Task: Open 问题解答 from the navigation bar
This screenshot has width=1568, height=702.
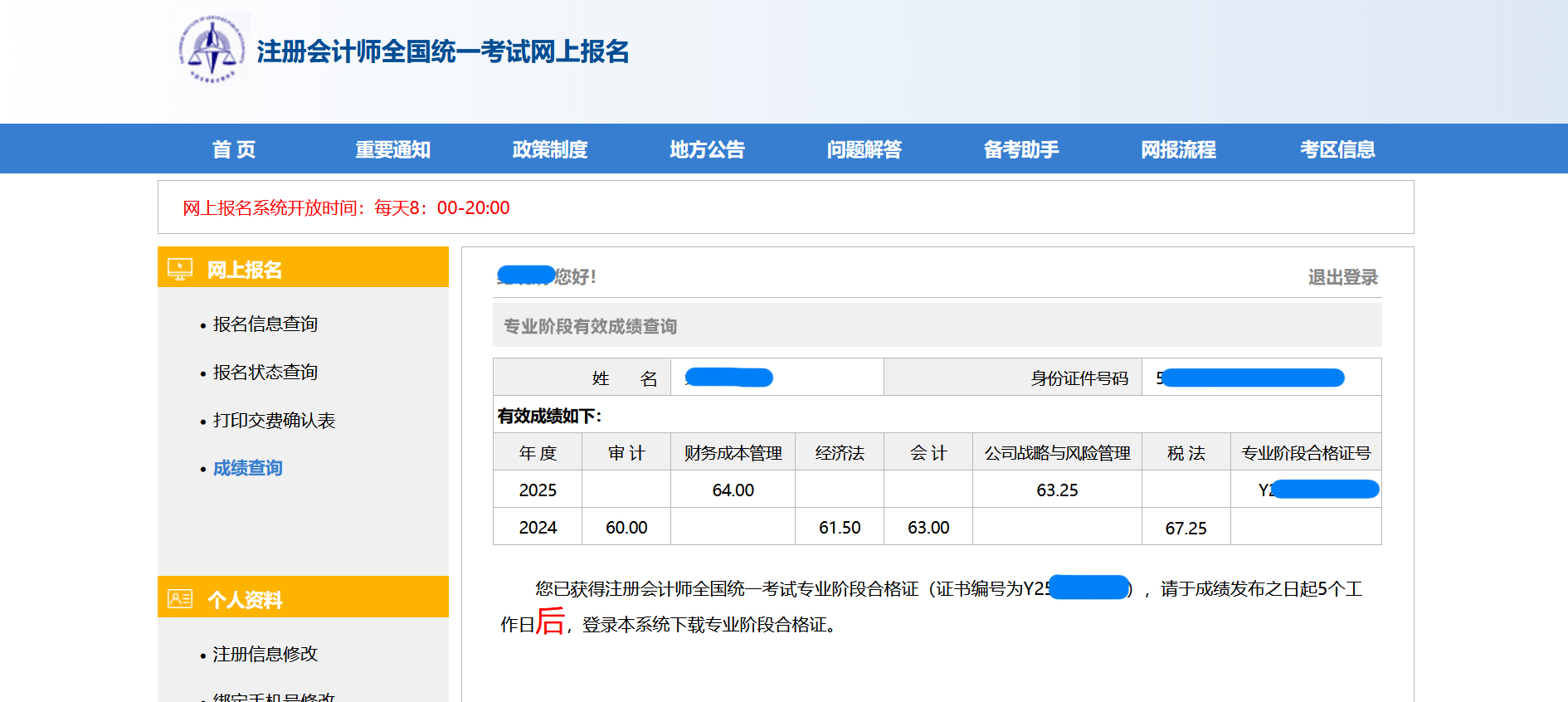Action: click(864, 149)
